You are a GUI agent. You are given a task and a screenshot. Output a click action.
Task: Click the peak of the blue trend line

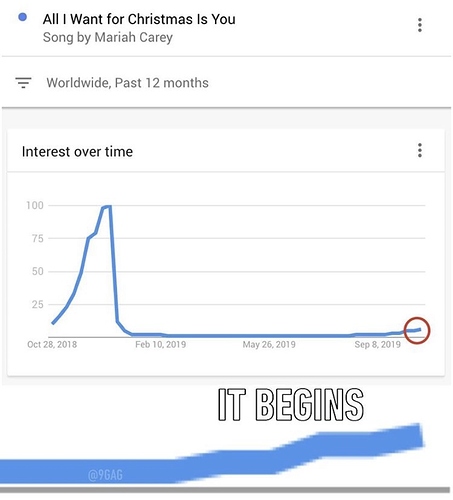point(106,207)
